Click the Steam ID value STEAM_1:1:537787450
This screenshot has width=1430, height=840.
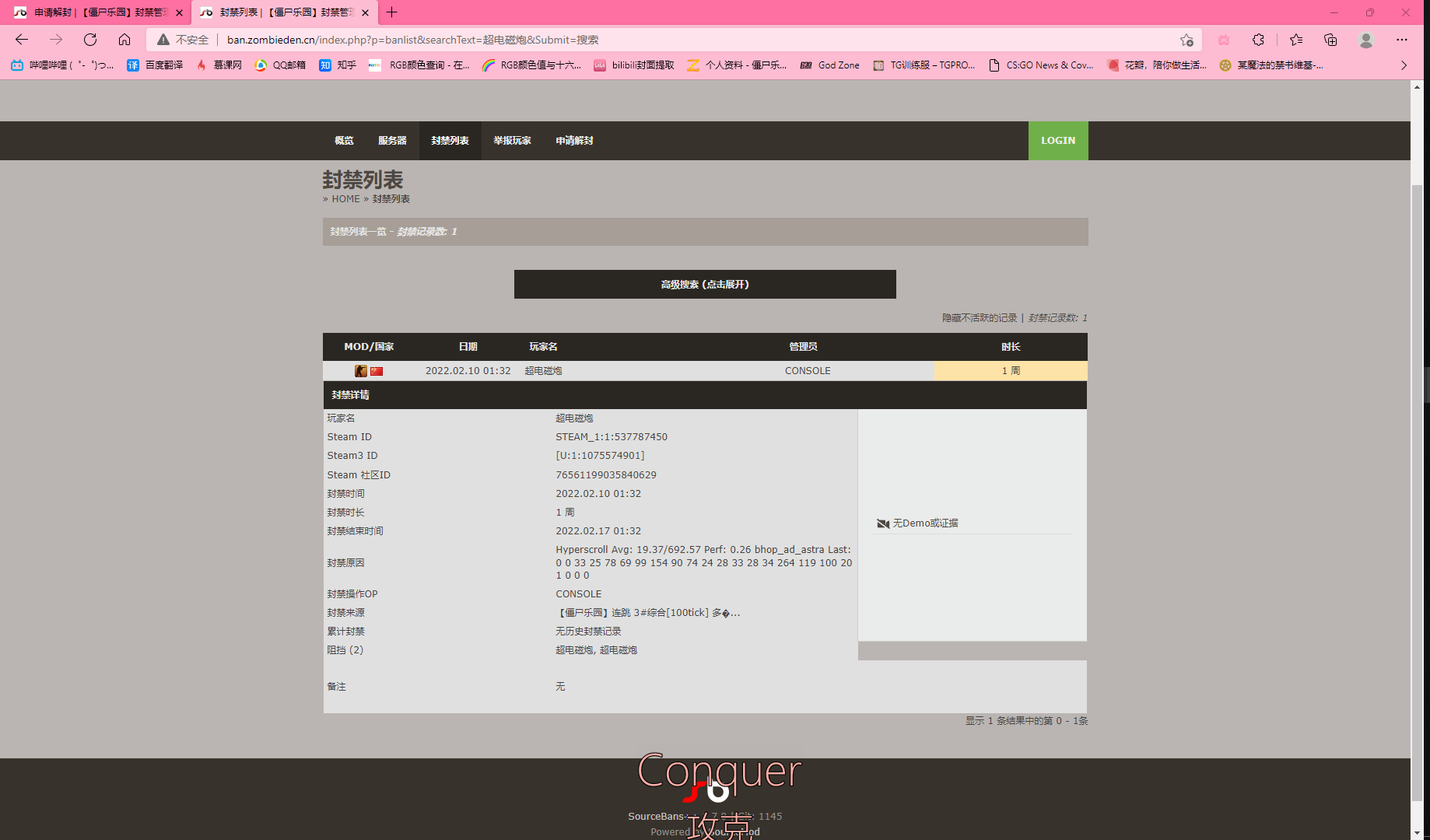[x=612, y=437]
